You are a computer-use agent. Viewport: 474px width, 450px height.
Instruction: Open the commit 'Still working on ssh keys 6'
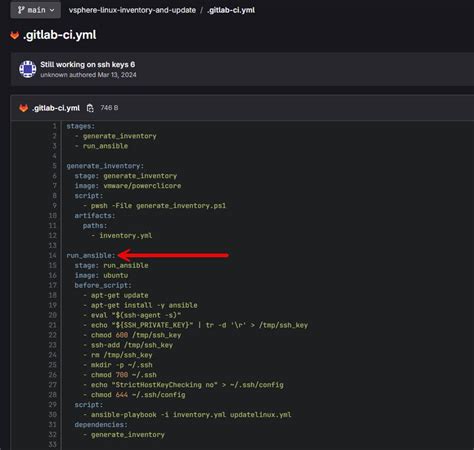tap(88, 64)
